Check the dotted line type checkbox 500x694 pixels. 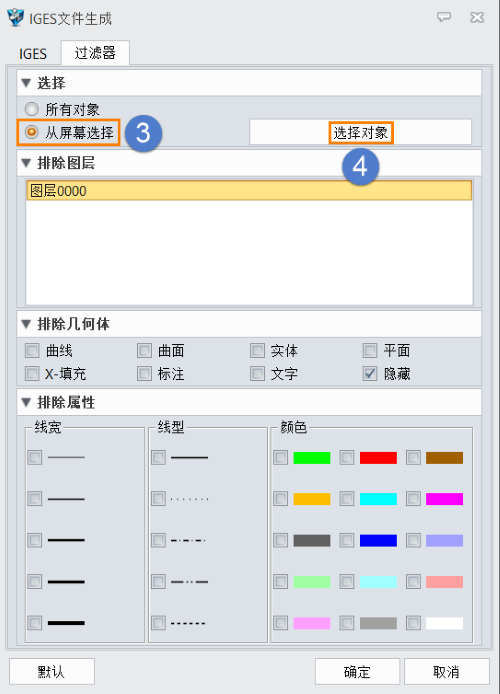(x=158, y=499)
